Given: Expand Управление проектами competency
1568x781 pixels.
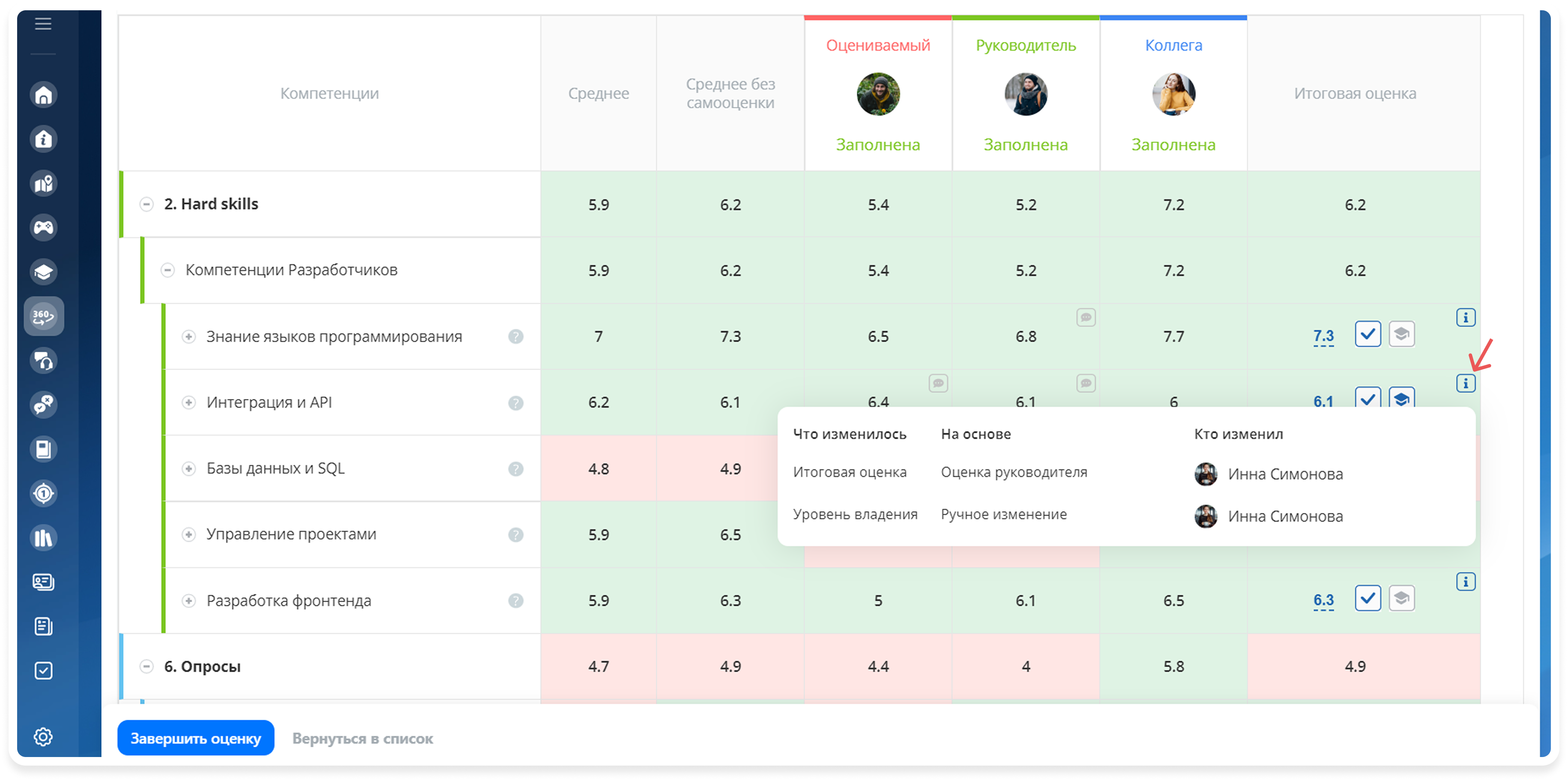Looking at the screenshot, I should click(x=189, y=535).
